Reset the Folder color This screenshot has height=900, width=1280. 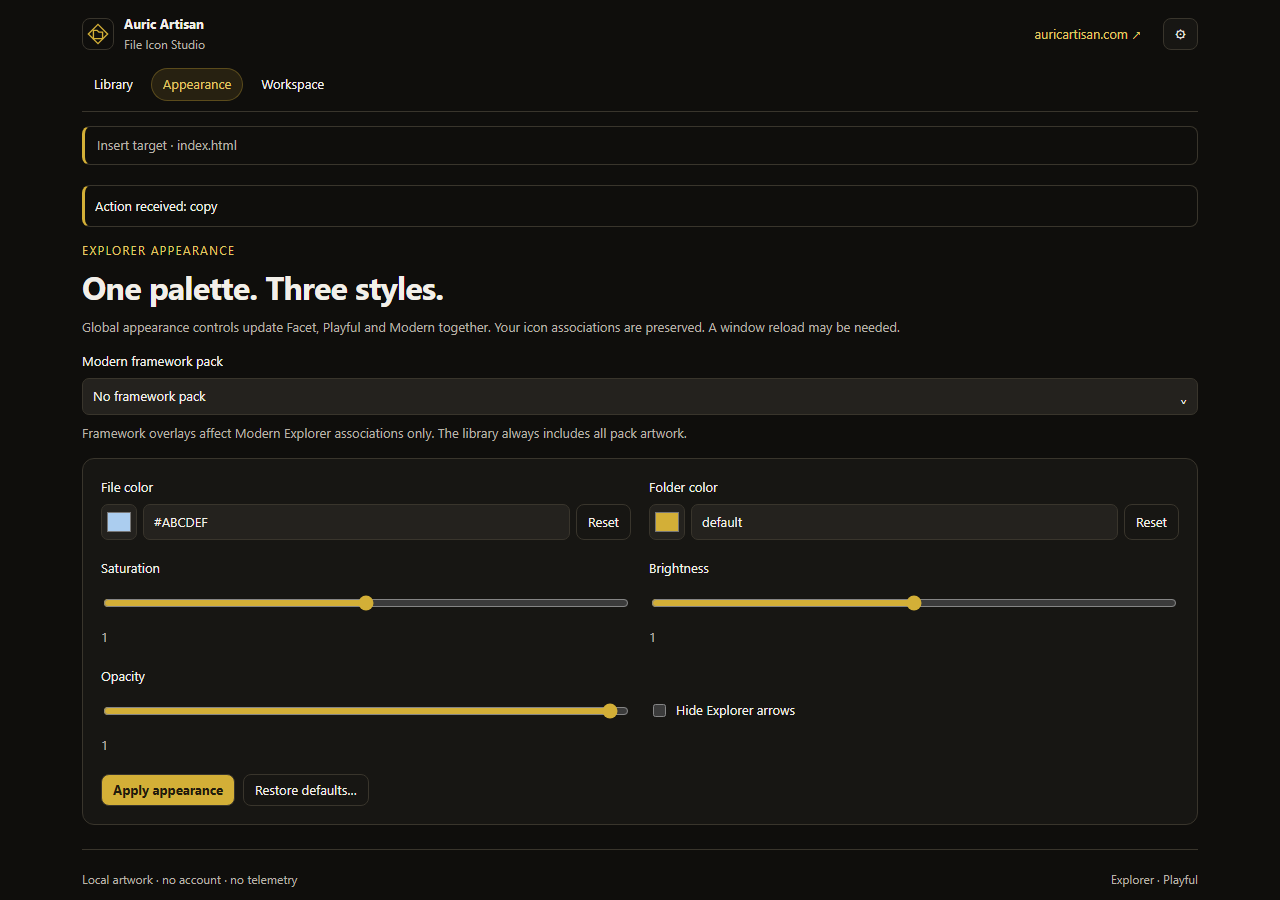click(1151, 522)
